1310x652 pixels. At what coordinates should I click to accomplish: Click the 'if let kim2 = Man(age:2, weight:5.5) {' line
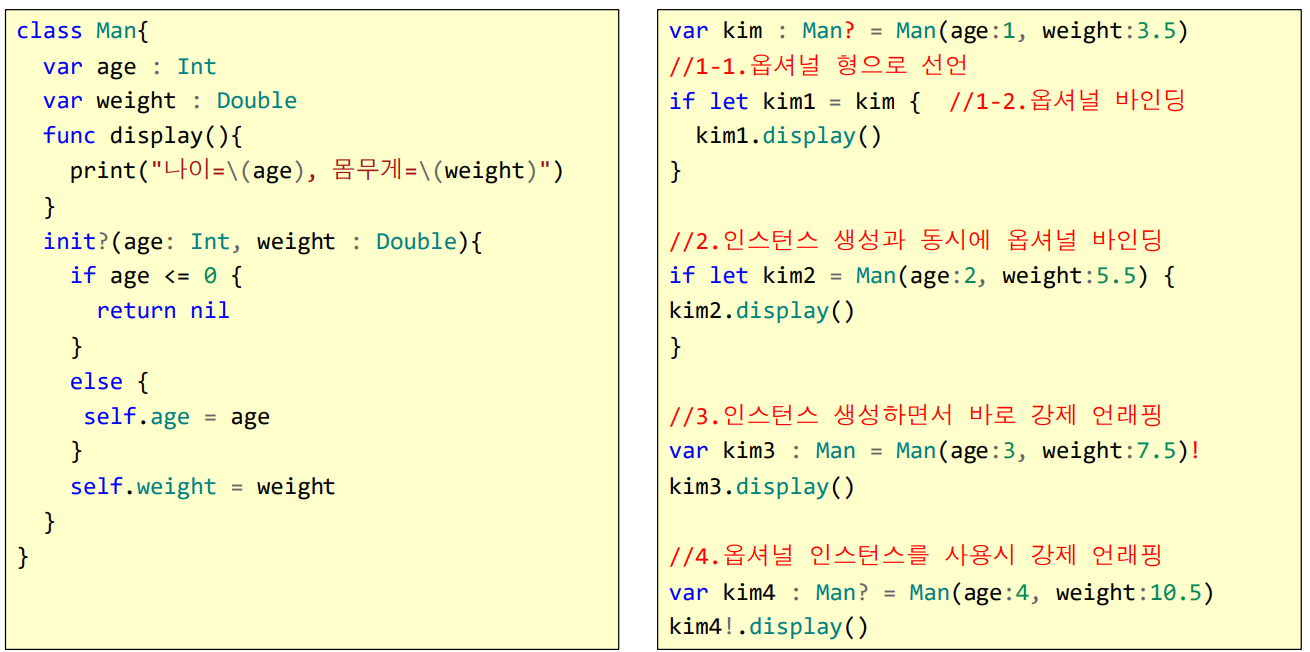[922, 276]
